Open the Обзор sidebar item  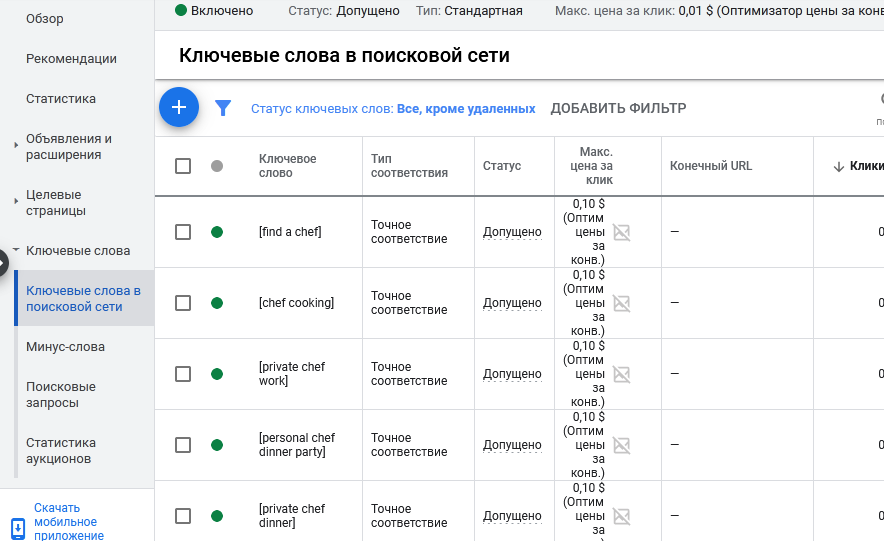pos(45,19)
